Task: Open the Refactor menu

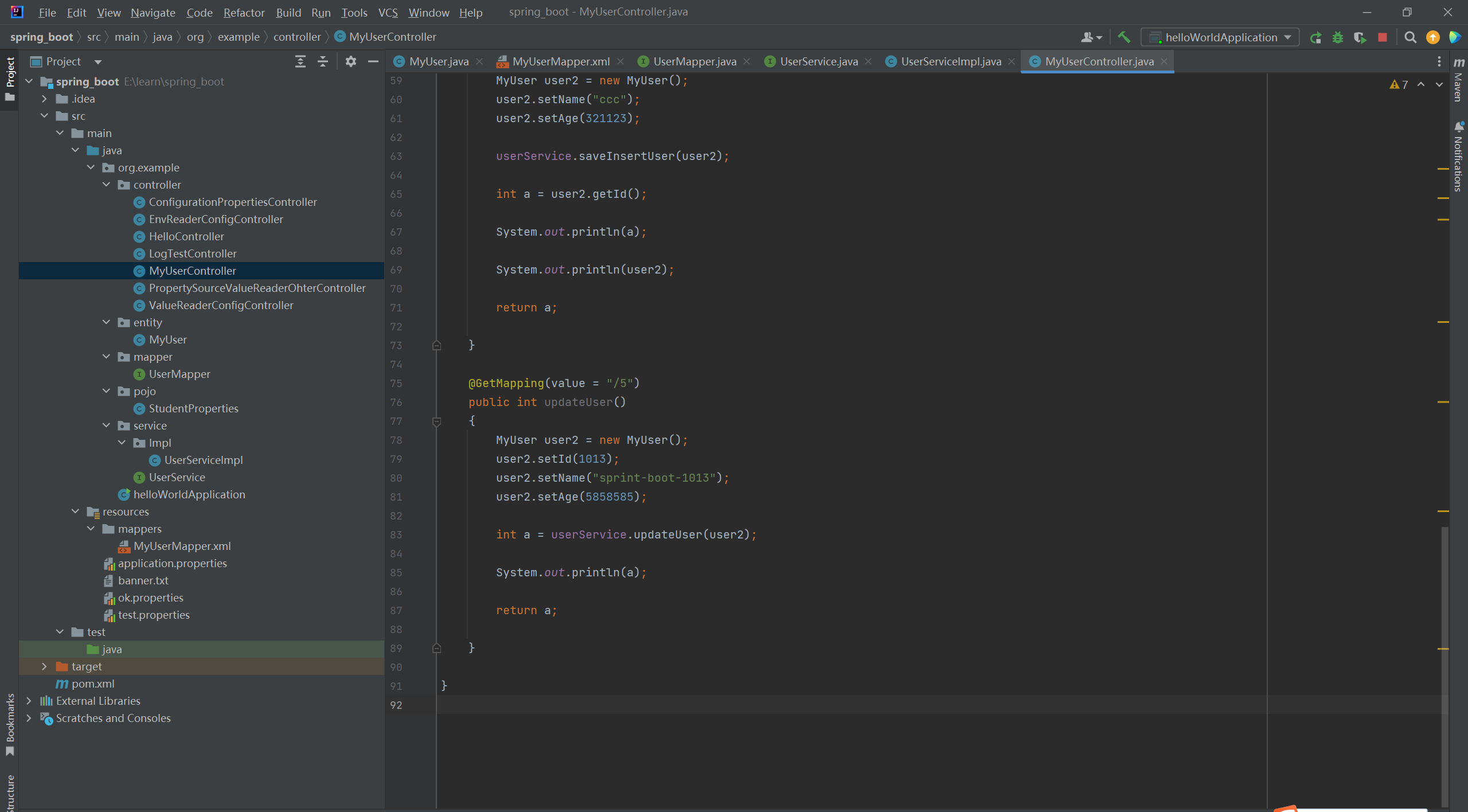Action: 244,12
